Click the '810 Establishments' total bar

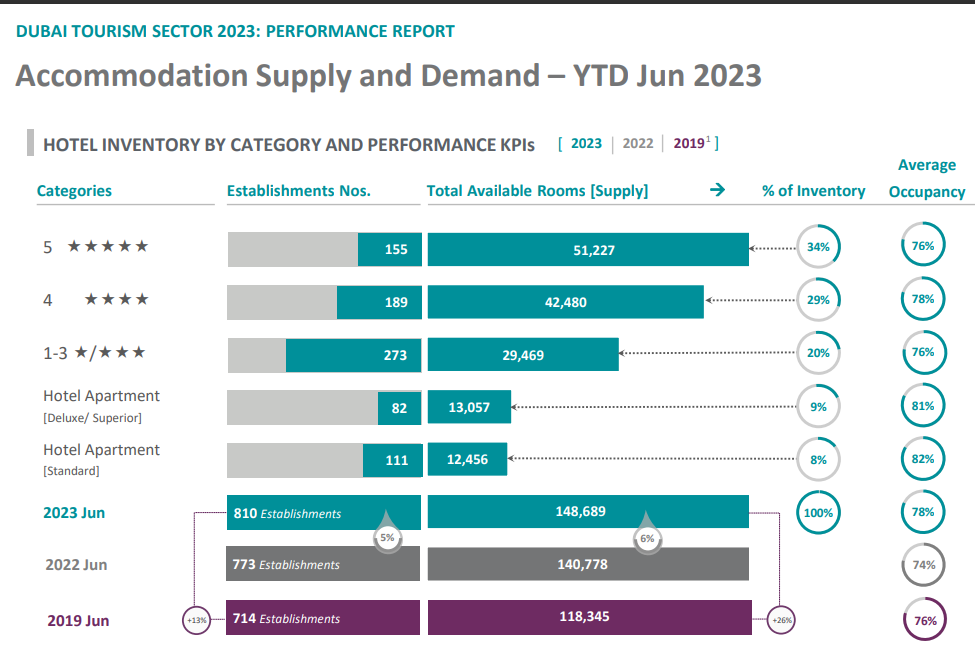click(x=324, y=513)
